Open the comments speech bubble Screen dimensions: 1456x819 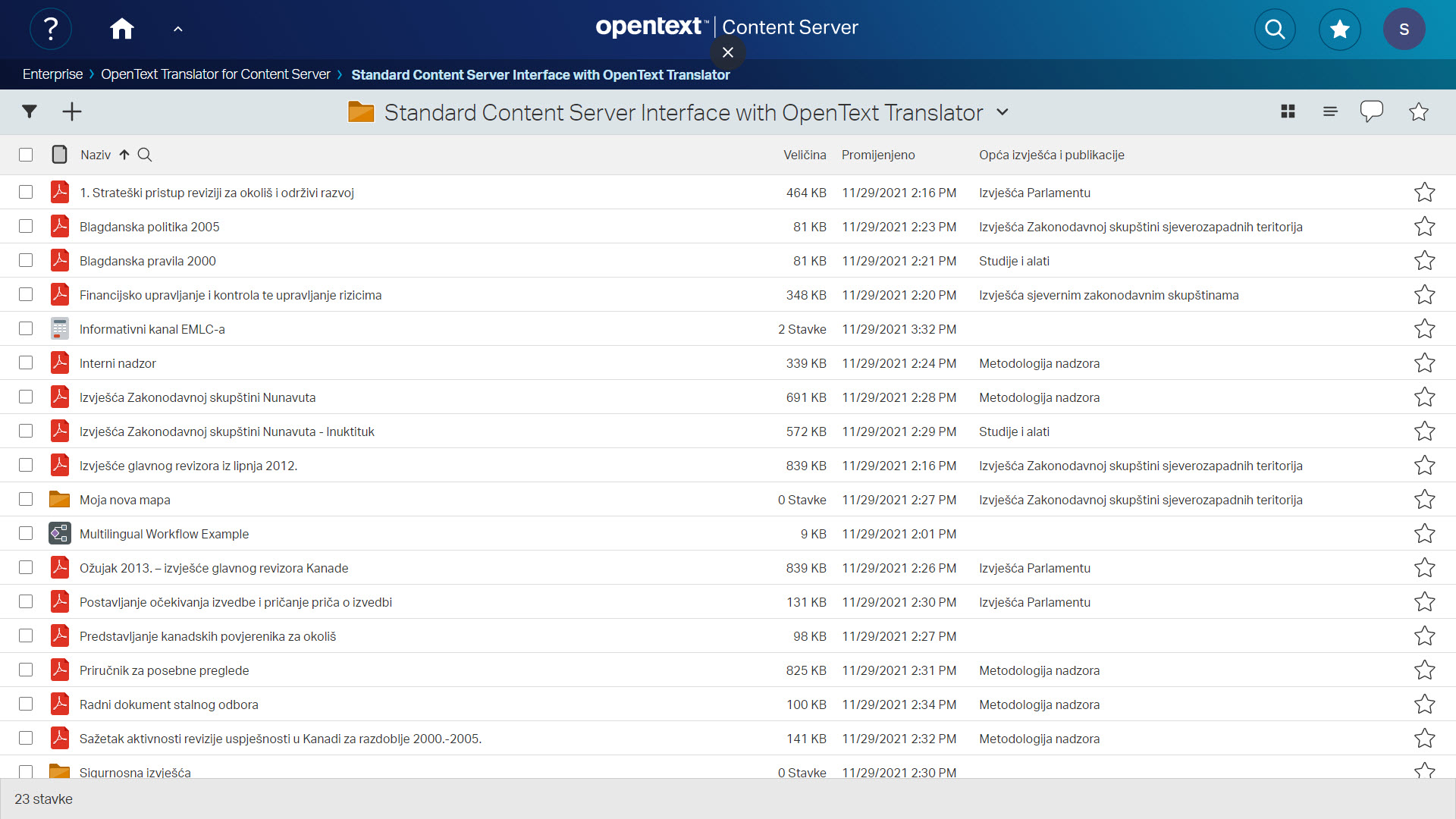1371,111
